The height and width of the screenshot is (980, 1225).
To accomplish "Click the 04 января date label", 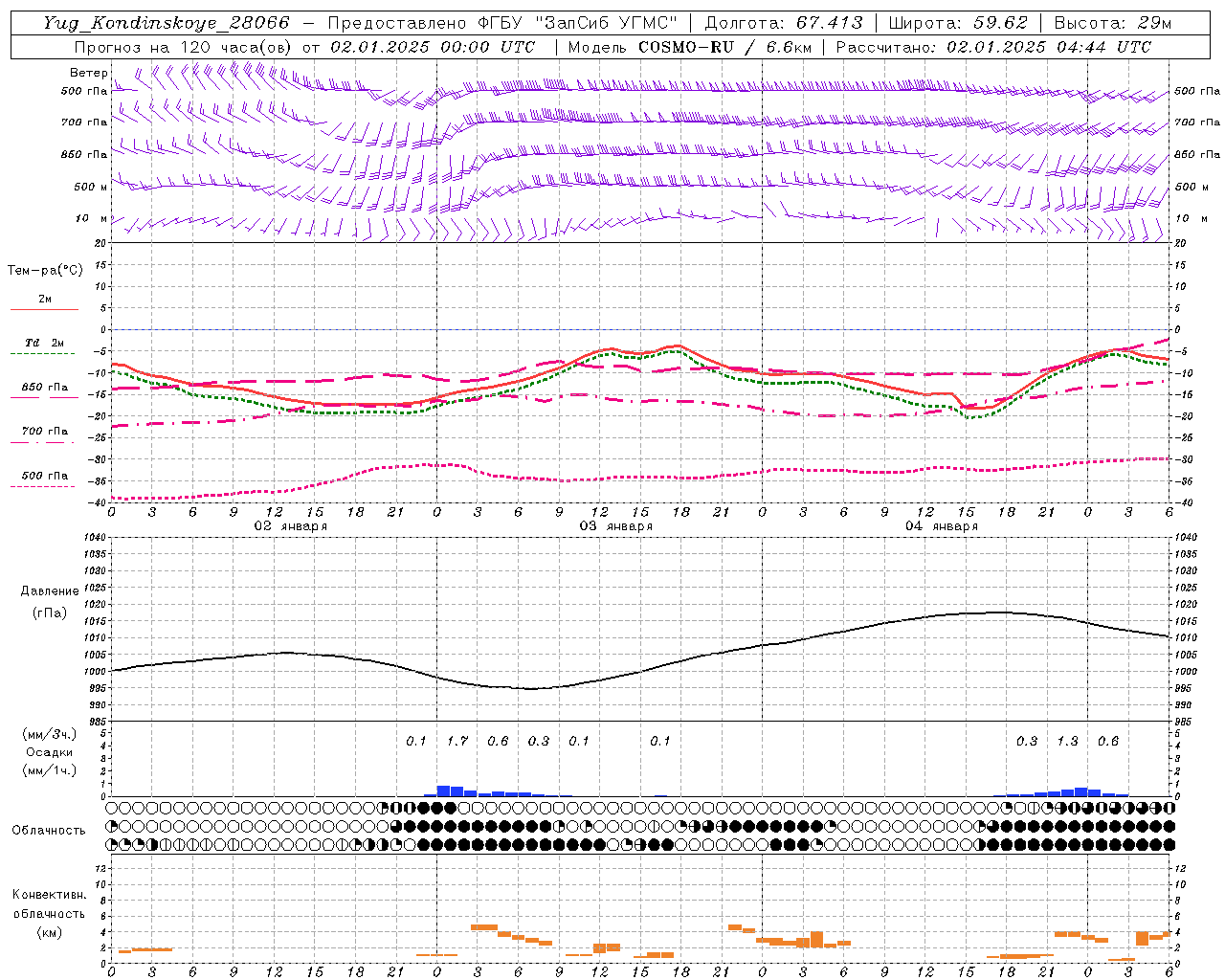I will (942, 526).
